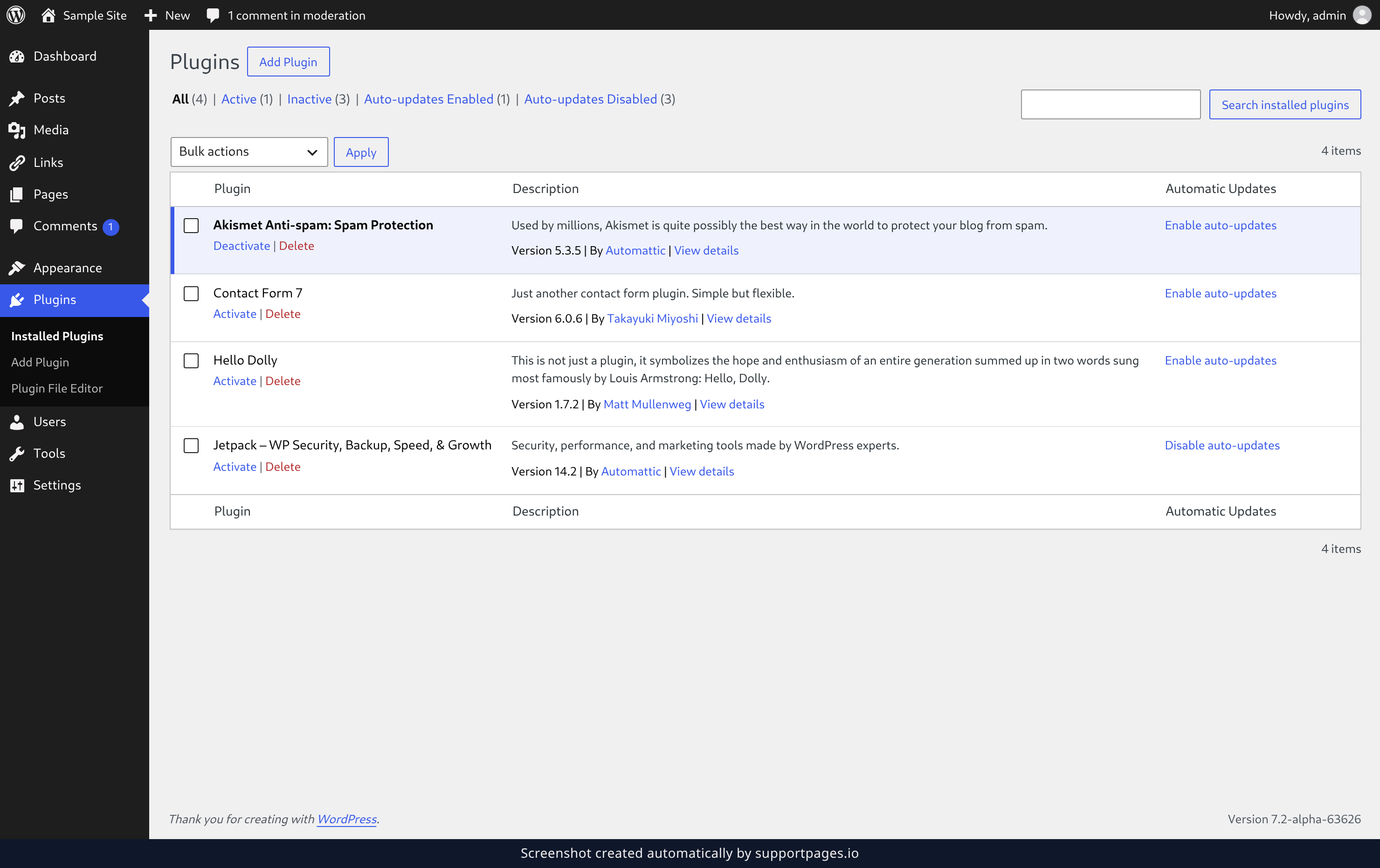View details of Hello Dolly
The width and height of the screenshot is (1380, 868).
732,404
